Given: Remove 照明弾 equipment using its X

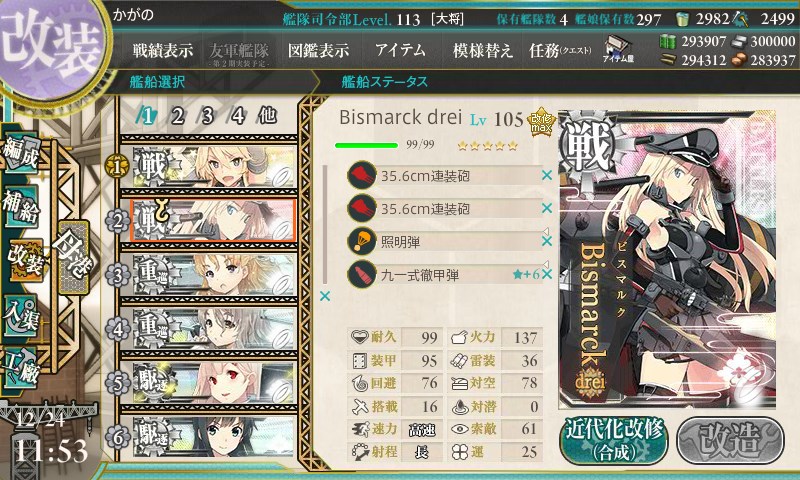Looking at the screenshot, I should coord(546,241).
